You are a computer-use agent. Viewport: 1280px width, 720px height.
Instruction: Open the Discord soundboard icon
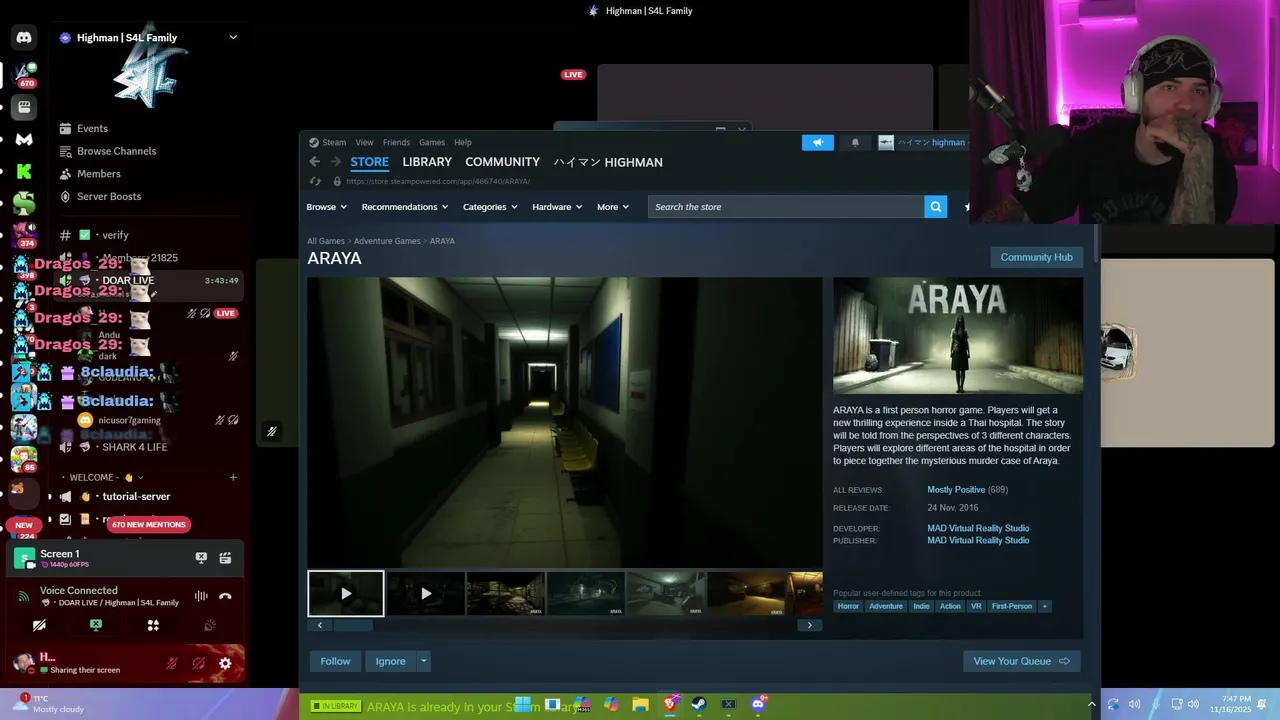tap(210, 625)
